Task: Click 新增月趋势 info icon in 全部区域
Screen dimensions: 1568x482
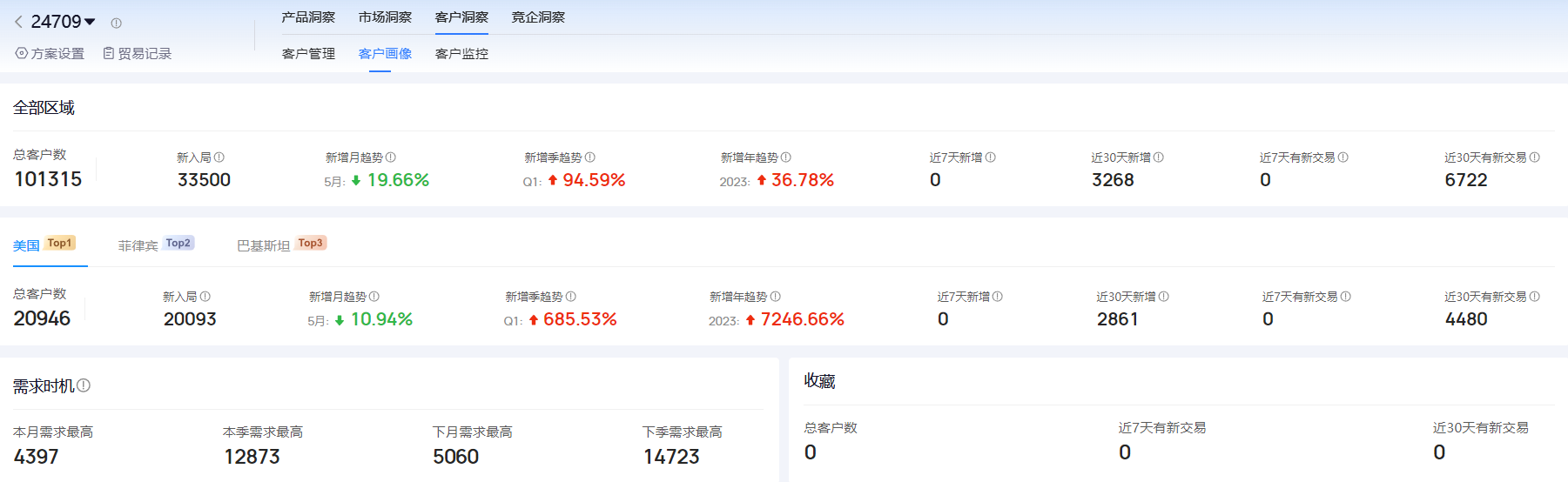Action: (x=391, y=157)
